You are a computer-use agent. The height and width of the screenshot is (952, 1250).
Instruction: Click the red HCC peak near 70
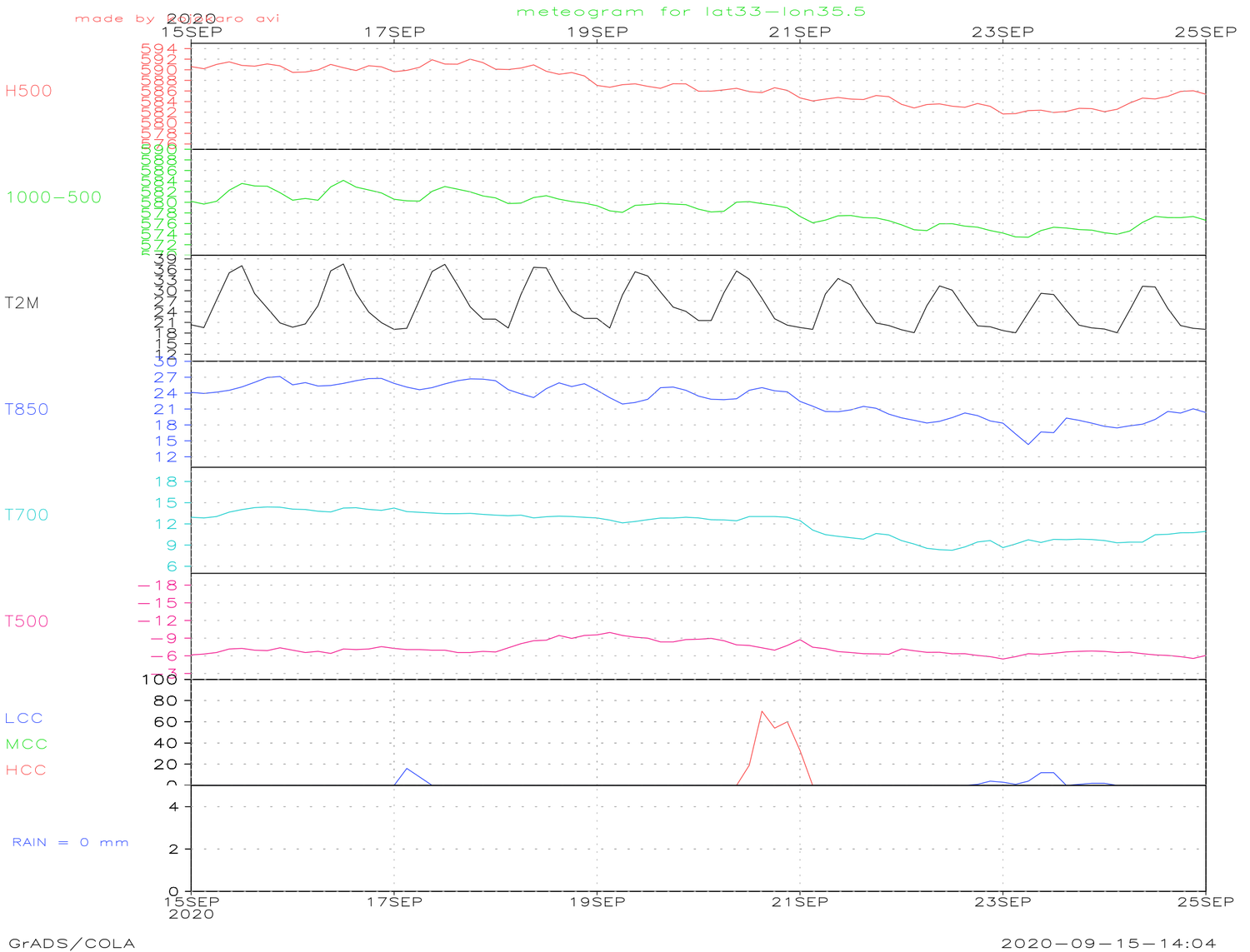tap(762, 711)
